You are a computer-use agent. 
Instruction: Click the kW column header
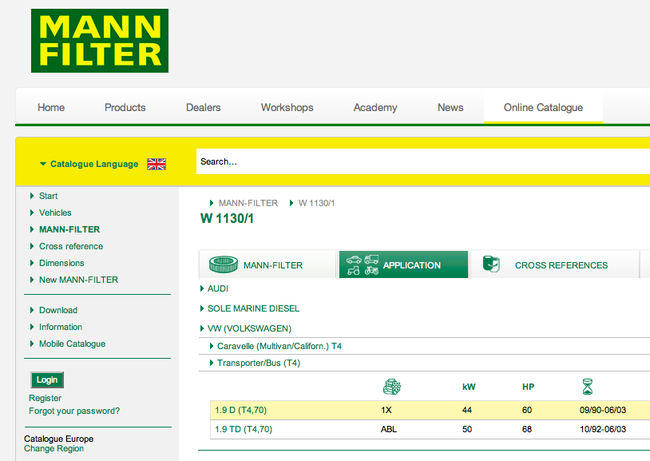pos(469,387)
